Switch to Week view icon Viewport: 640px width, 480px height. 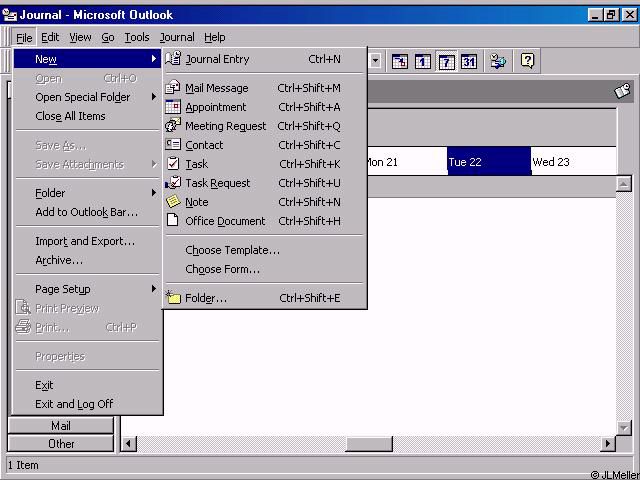tap(446, 62)
